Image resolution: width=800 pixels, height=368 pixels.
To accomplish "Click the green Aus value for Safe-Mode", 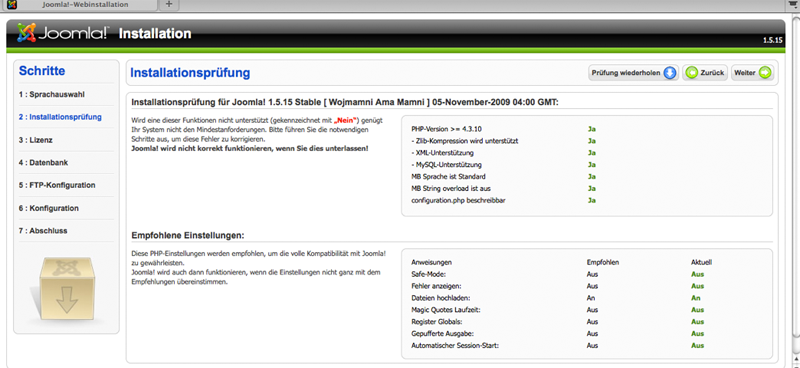I will 697,274.
